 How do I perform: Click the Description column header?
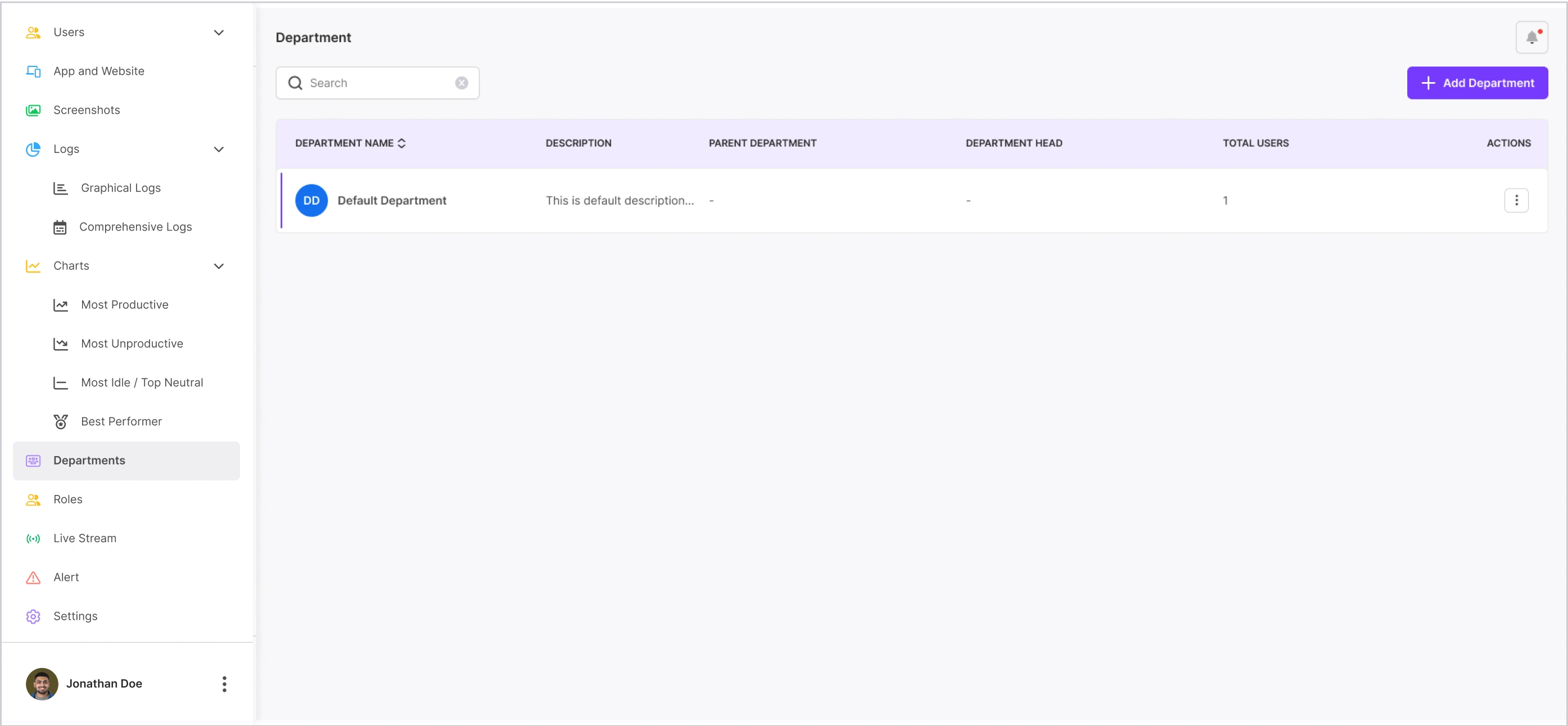(x=578, y=144)
